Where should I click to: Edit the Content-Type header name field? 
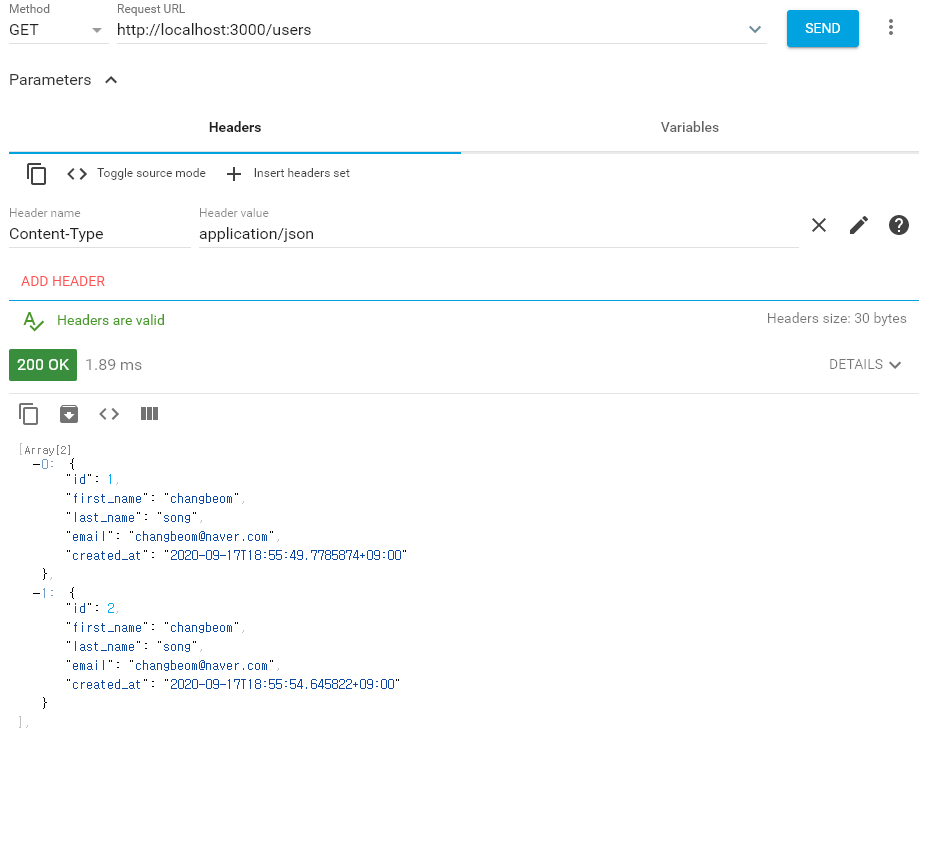coord(99,234)
